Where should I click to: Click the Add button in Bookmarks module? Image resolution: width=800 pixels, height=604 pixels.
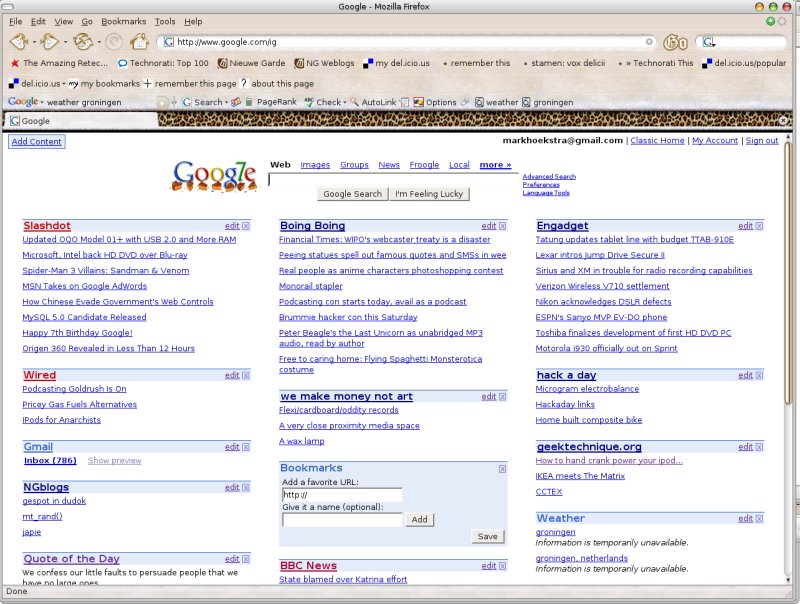419,519
